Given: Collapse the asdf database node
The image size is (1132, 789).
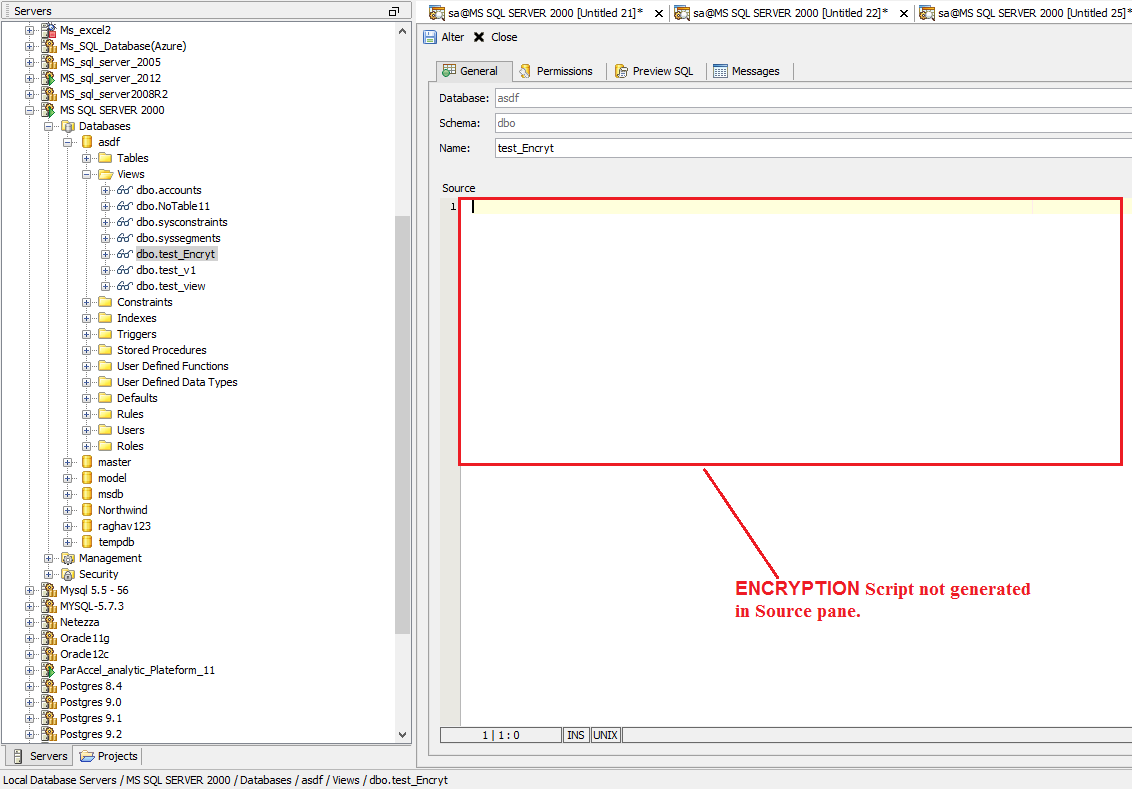Looking at the screenshot, I should [x=68, y=142].
